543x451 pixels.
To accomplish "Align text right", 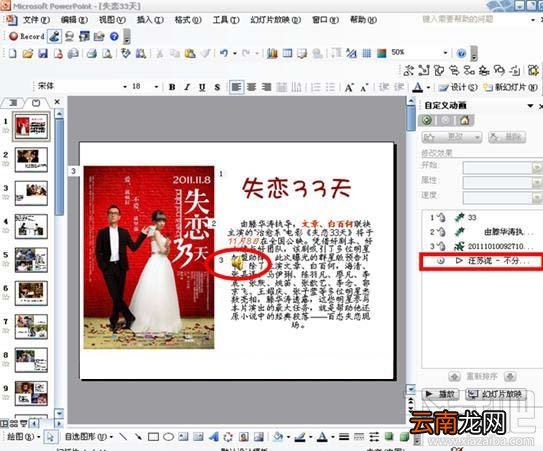I will click(x=266, y=87).
